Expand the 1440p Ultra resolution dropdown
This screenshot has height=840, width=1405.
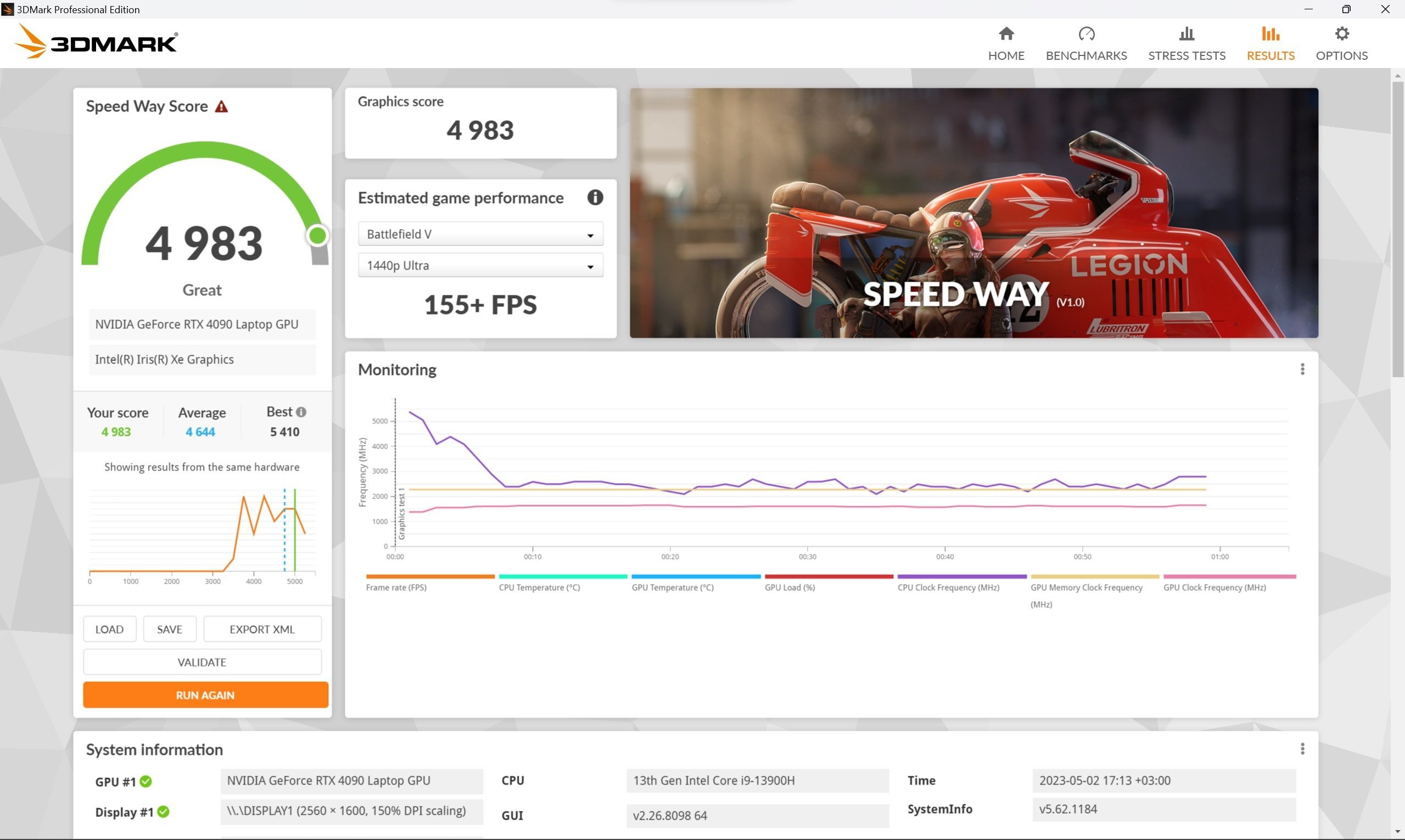click(x=480, y=266)
